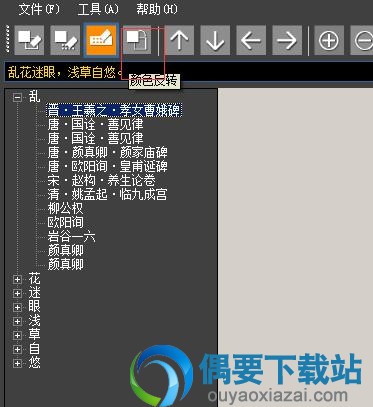Select 清·姚孟起·临九成宫 entry
This screenshot has height=407, width=373.
[107, 194]
